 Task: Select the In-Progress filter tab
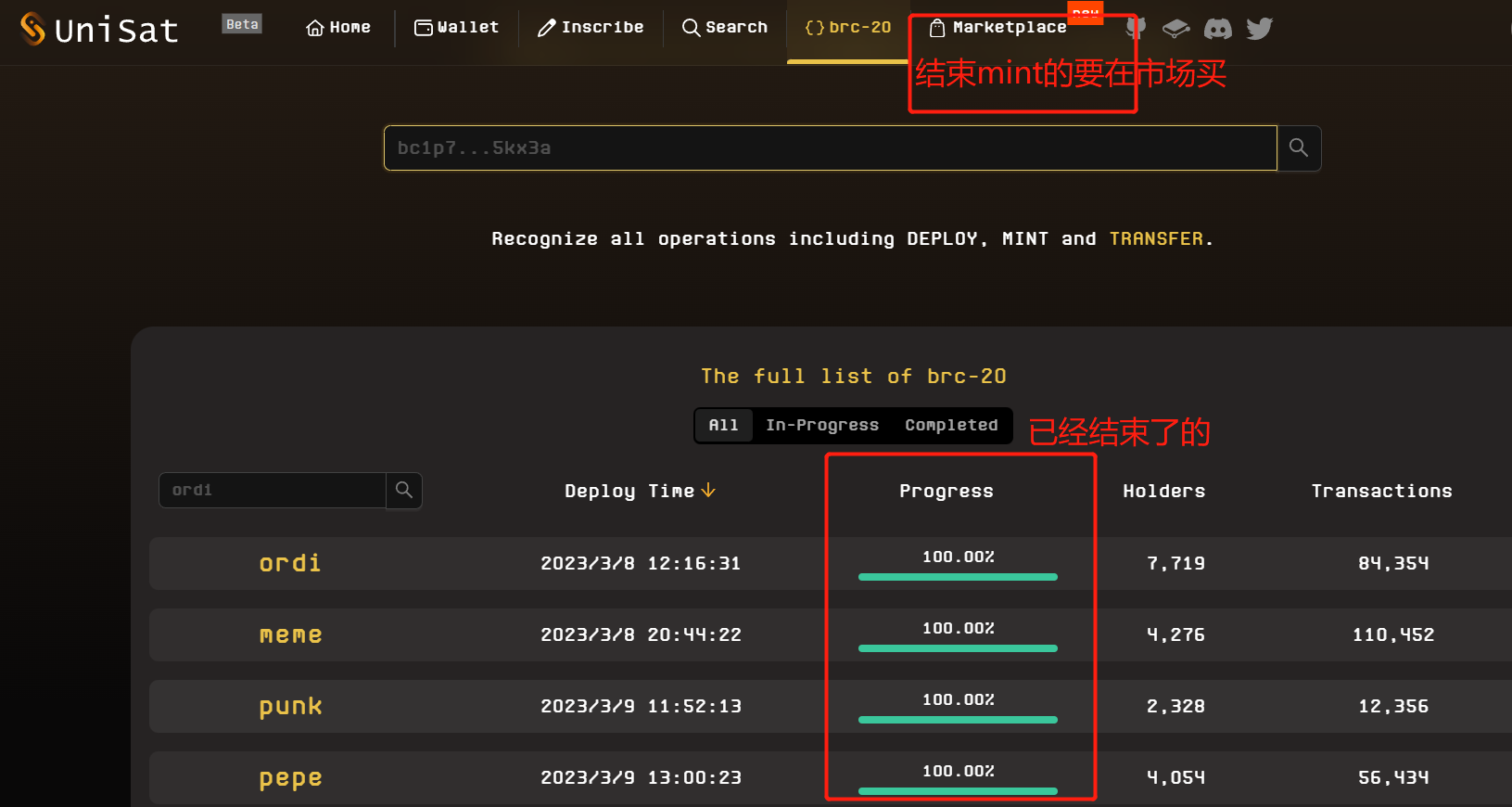coord(822,425)
